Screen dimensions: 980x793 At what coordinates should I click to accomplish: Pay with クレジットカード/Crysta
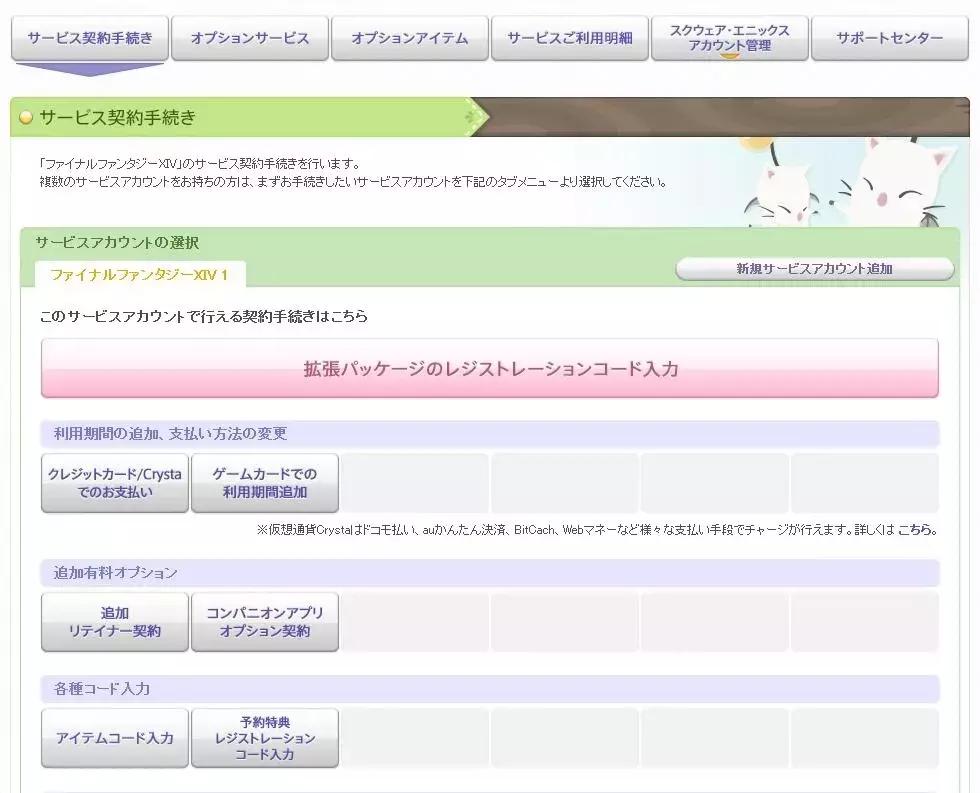pos(114,482)
